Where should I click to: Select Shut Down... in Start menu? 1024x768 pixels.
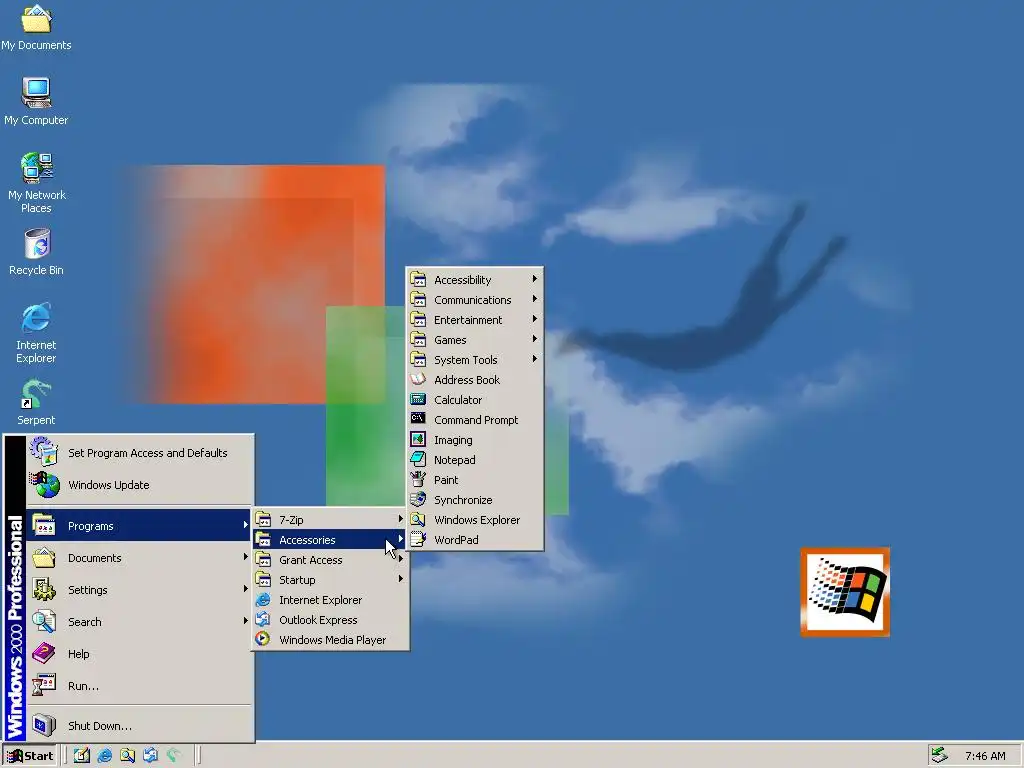tap(139, 726)
